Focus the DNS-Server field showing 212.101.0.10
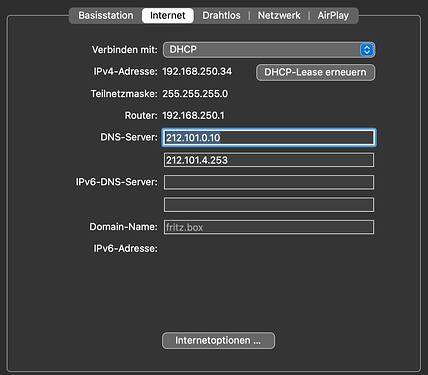 click(269, 138)
